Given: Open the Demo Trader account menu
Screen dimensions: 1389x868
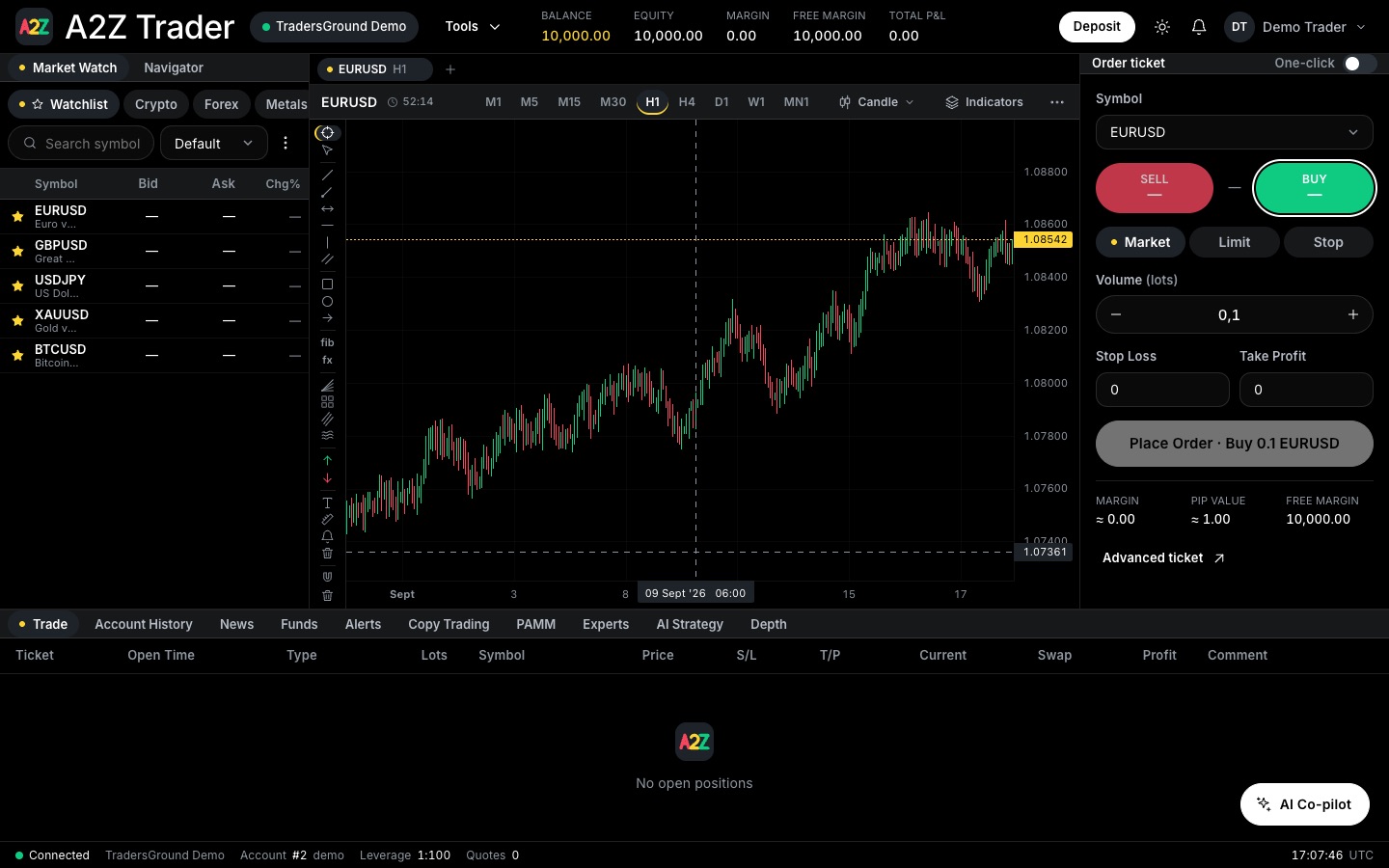Looking at the screenshot, I should (x=1295, y=27).
